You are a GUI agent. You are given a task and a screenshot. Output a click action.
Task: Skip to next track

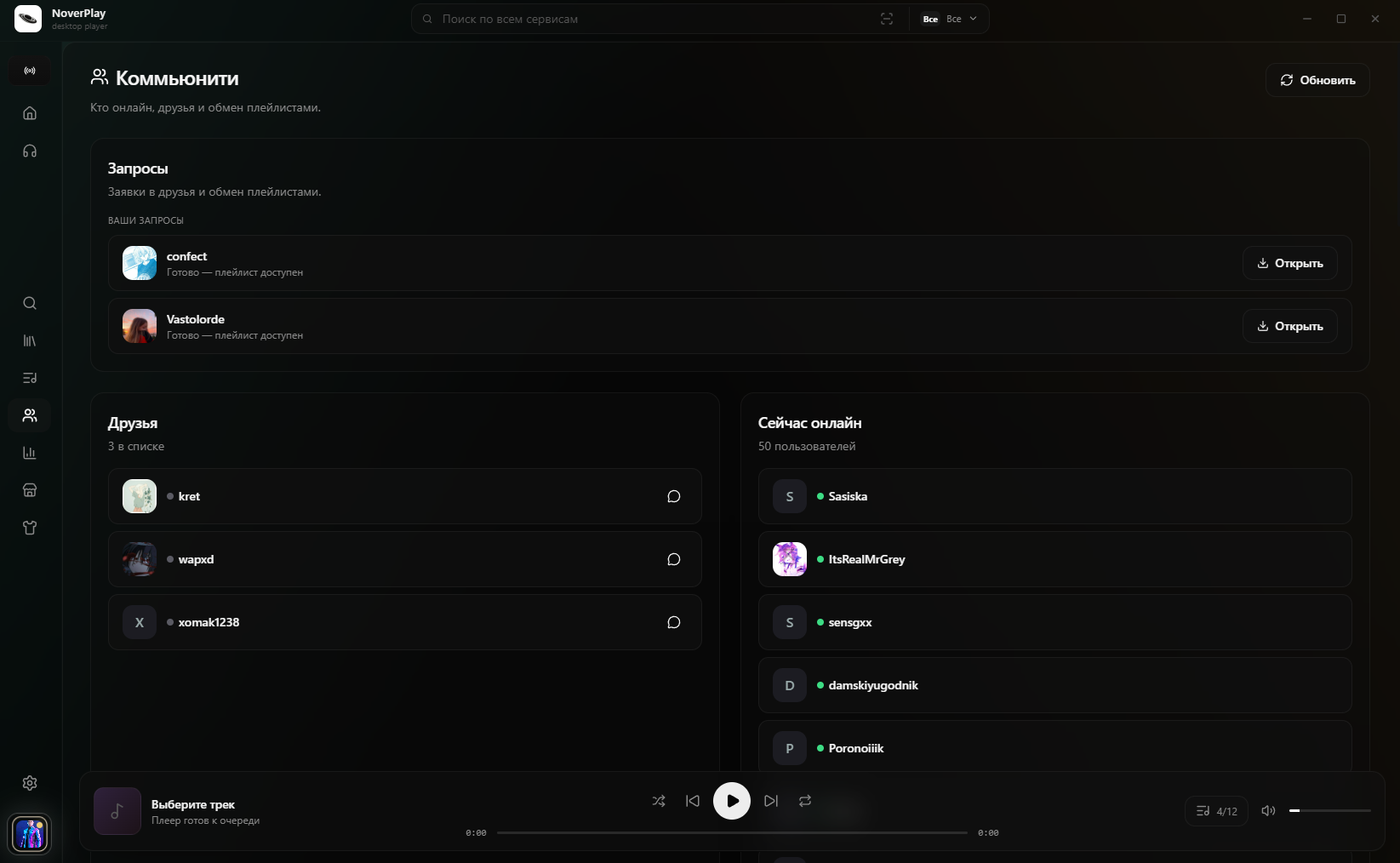(x=771, y=801)
